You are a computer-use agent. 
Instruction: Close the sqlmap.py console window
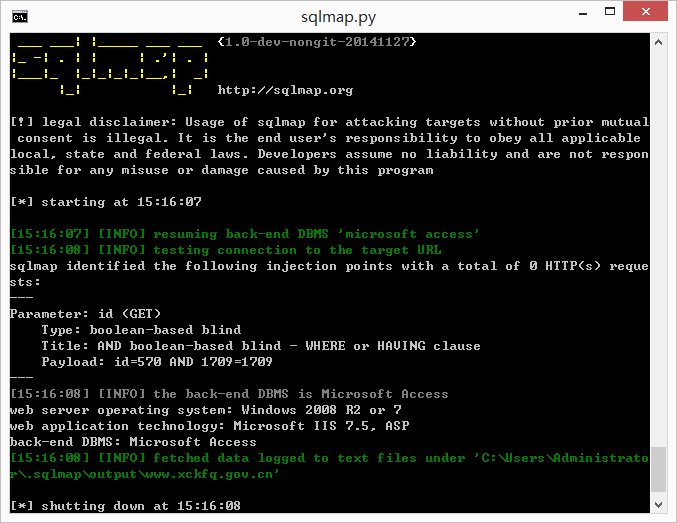645,11
